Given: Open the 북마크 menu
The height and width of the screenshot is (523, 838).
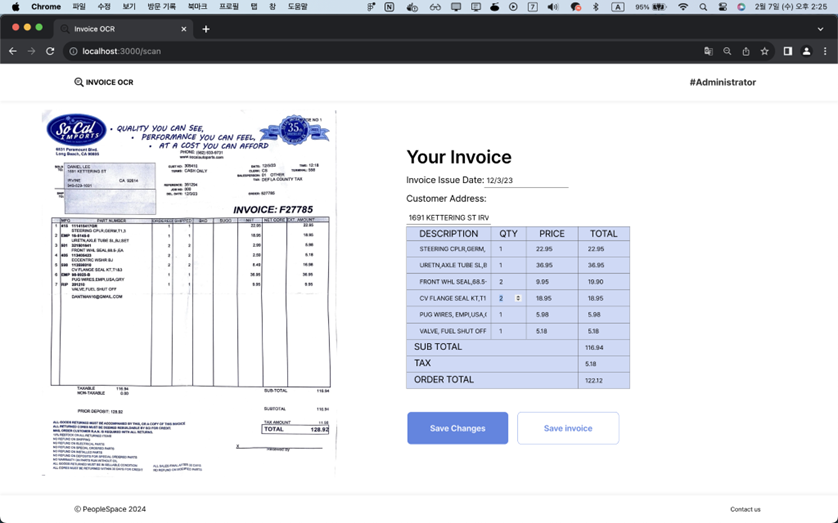Looking at the screenshot, I should pos(197,7).
